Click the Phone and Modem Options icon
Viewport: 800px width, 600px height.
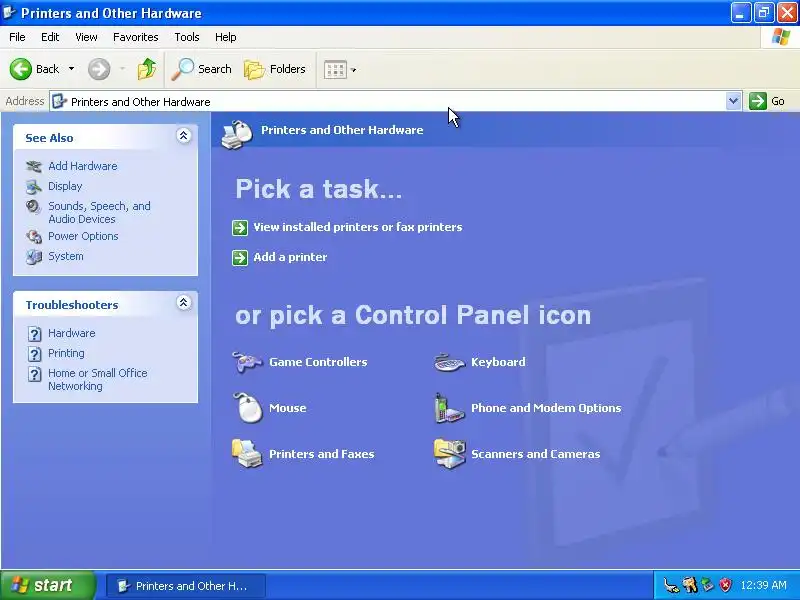click(448, 408)
